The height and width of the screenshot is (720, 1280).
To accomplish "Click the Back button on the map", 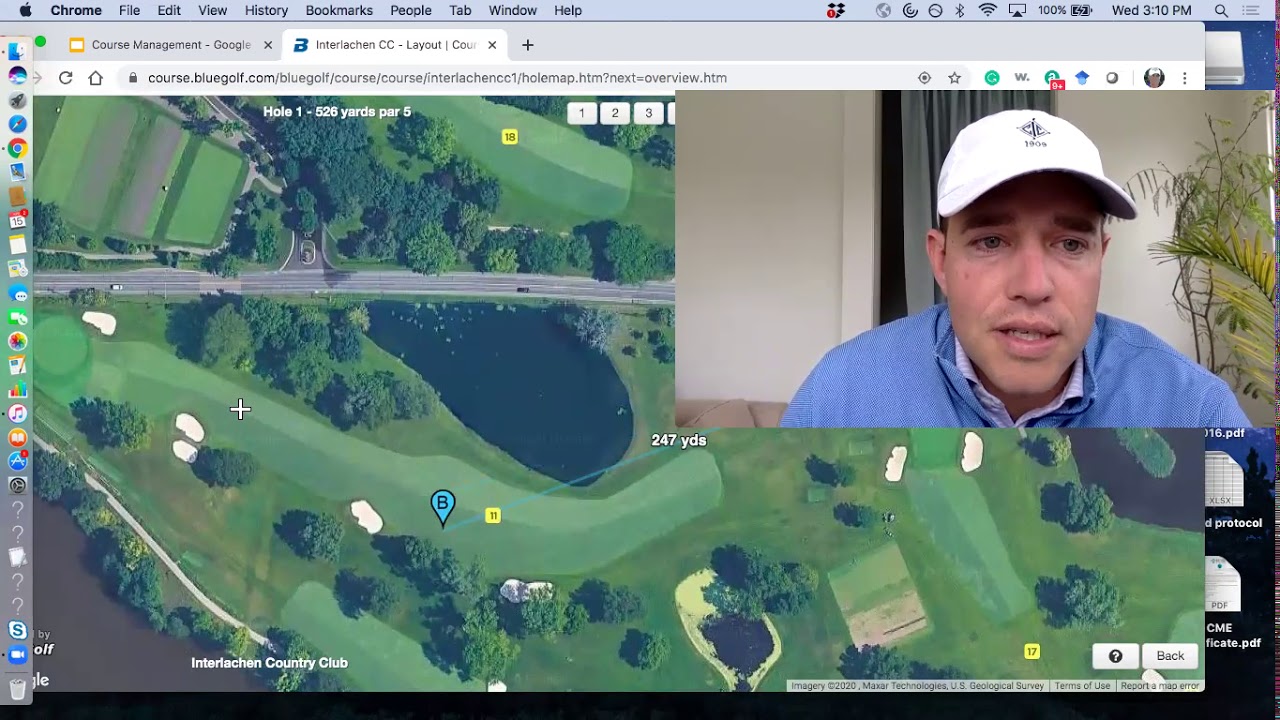I will [x=1170, y=656].
